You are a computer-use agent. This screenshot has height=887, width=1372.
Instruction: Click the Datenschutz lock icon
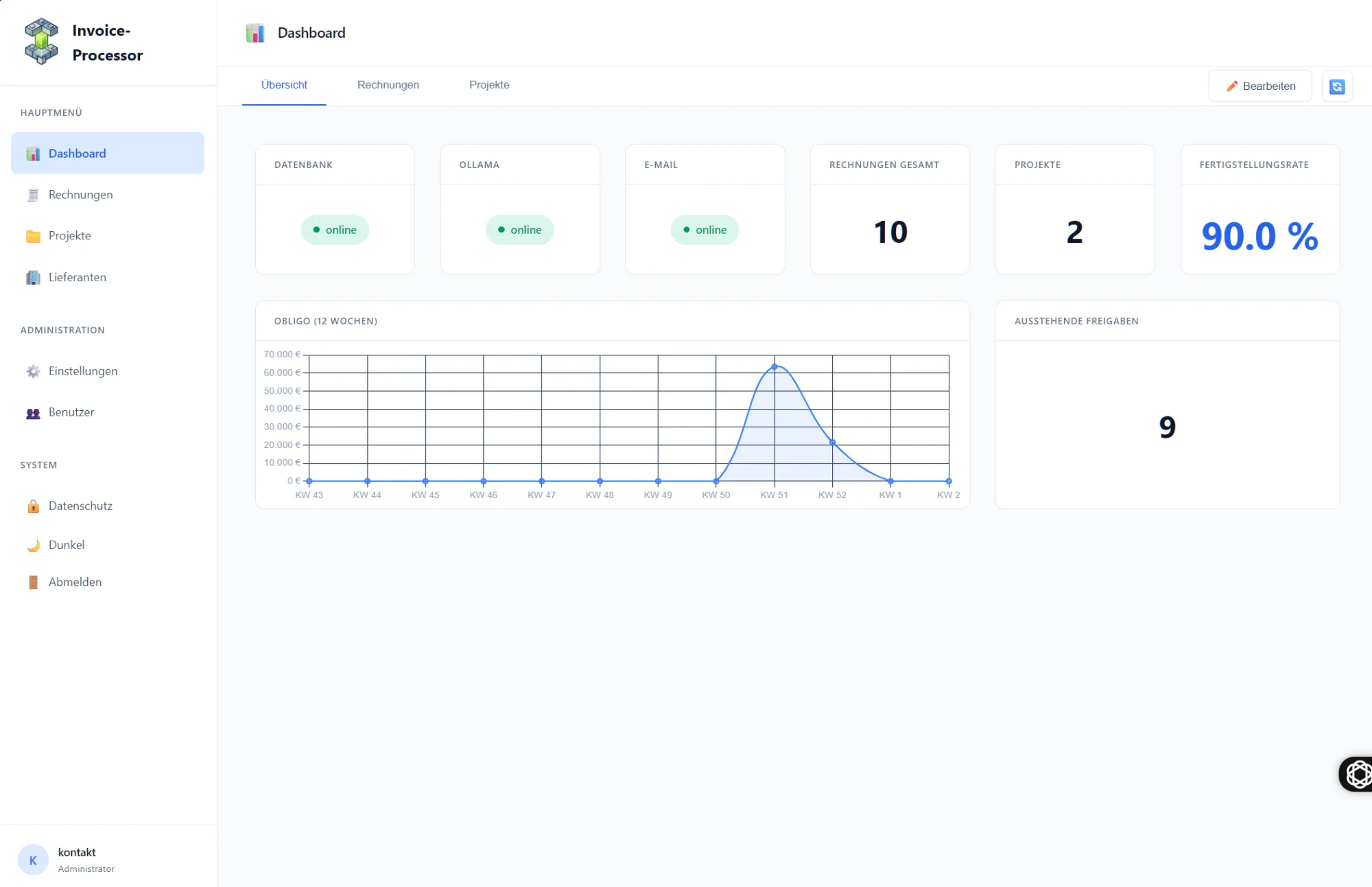[32, 506]
